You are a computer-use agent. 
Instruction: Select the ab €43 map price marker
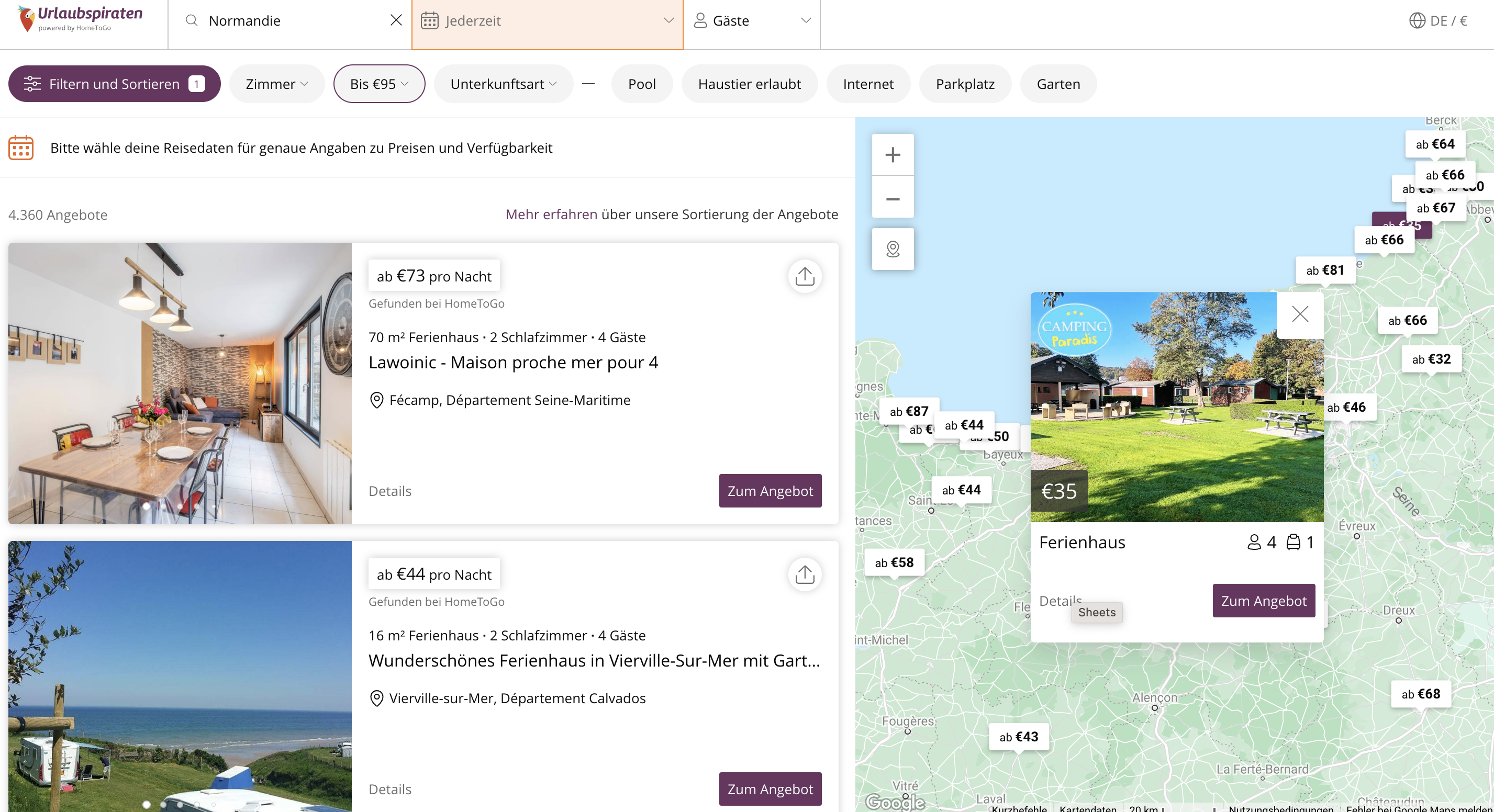pyautogui.click(x=1019, y=737)
